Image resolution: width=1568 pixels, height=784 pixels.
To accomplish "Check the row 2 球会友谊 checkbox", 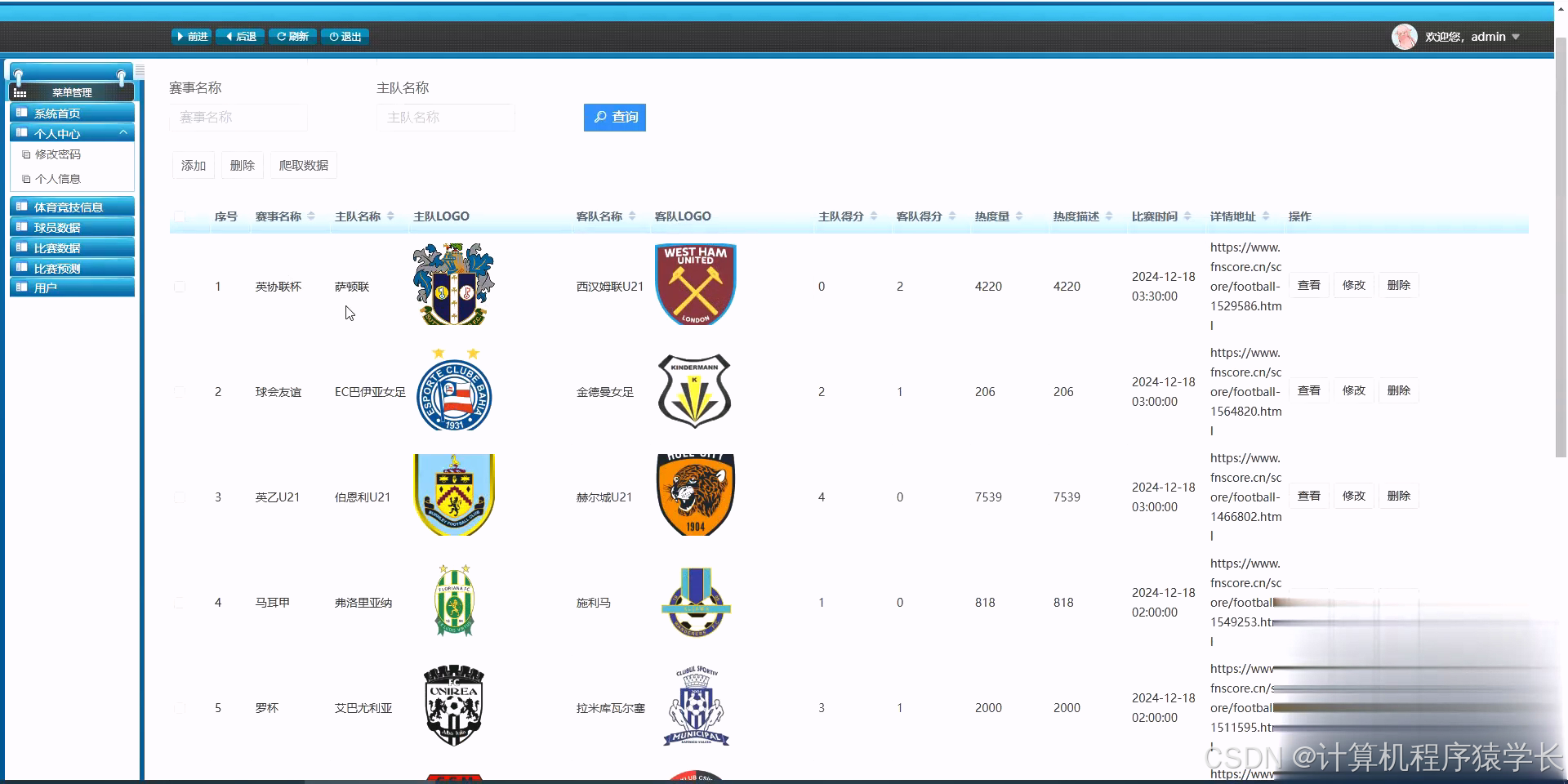I will coord(180,392).
